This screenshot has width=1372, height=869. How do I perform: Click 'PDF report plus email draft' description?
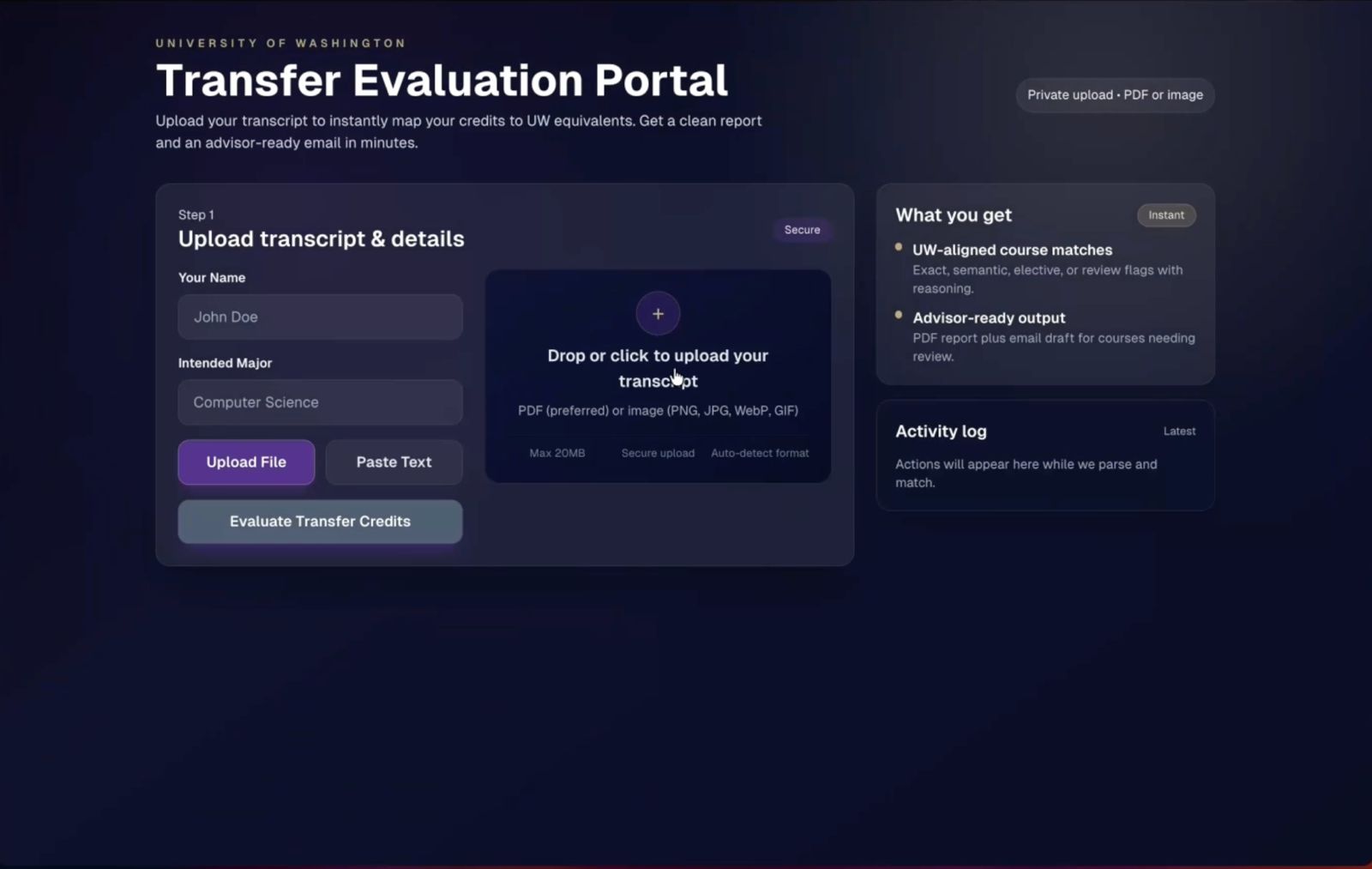tap(1054, 347)
